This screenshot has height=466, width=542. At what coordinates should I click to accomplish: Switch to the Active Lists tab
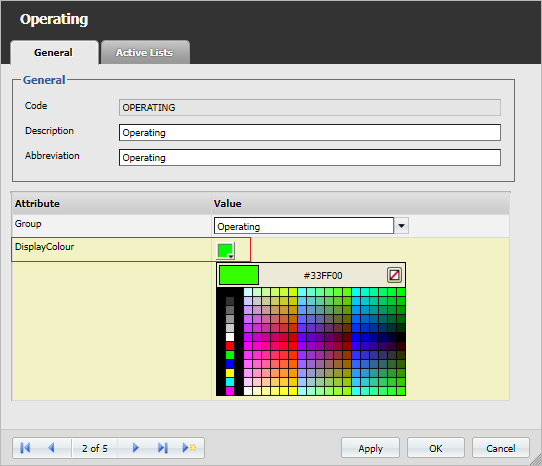[x=145, y=52]
